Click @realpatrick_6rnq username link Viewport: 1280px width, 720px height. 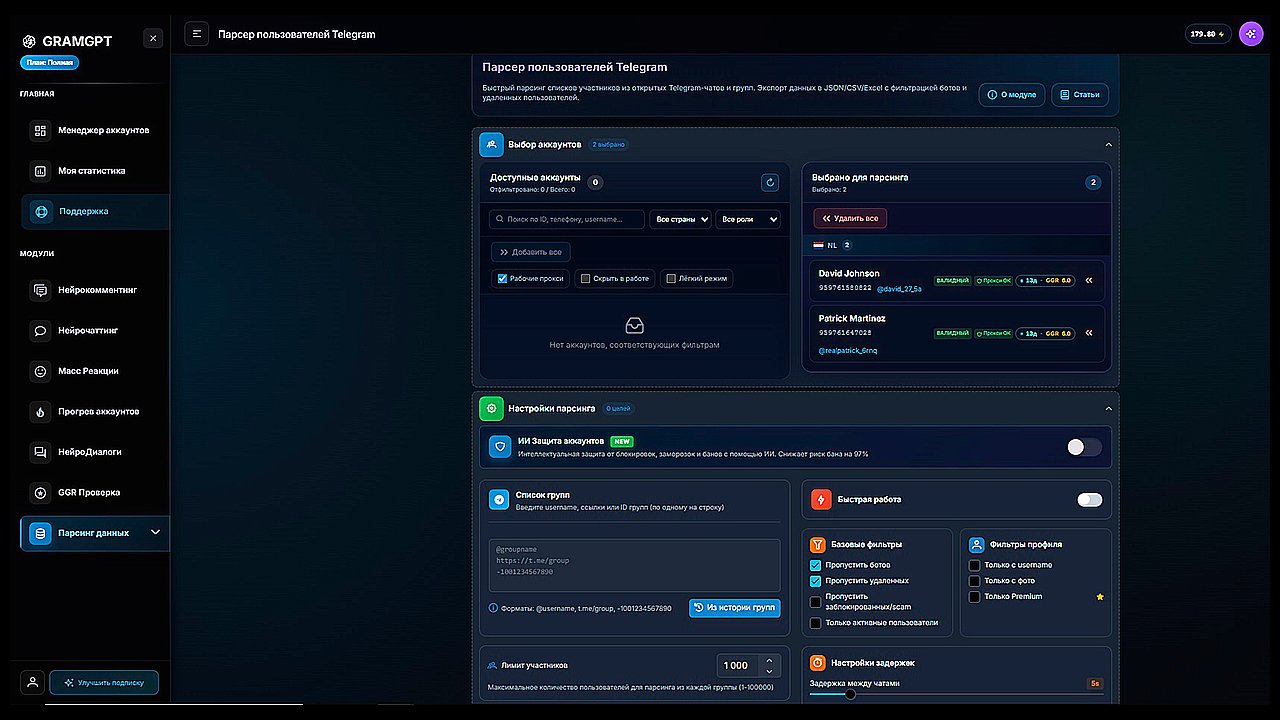[x=848, y=351]
